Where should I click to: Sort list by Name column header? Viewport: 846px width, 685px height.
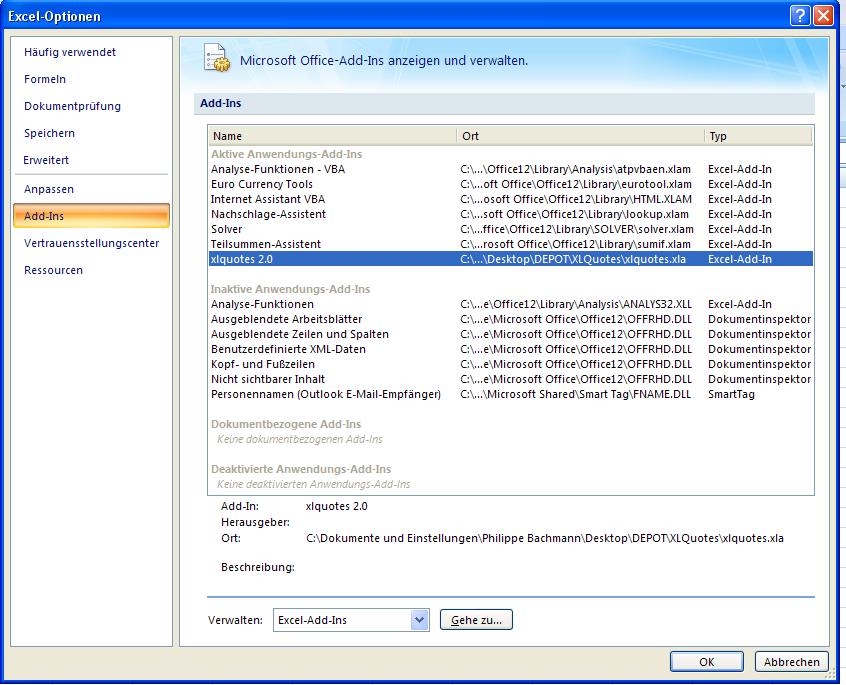pyautogui.click(x=332, y=136)
